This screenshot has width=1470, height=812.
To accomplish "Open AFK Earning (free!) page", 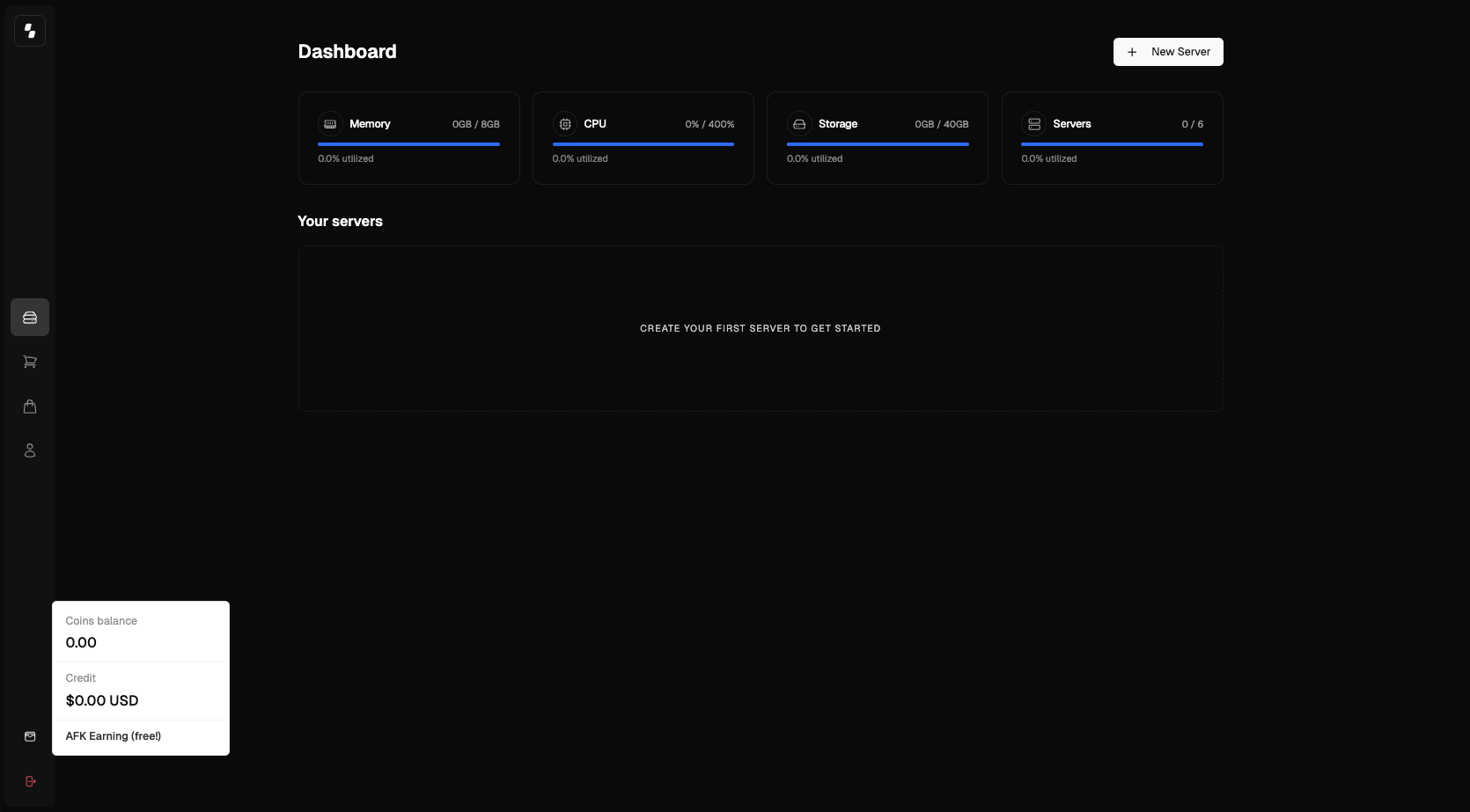I will [x=113, y=736].
